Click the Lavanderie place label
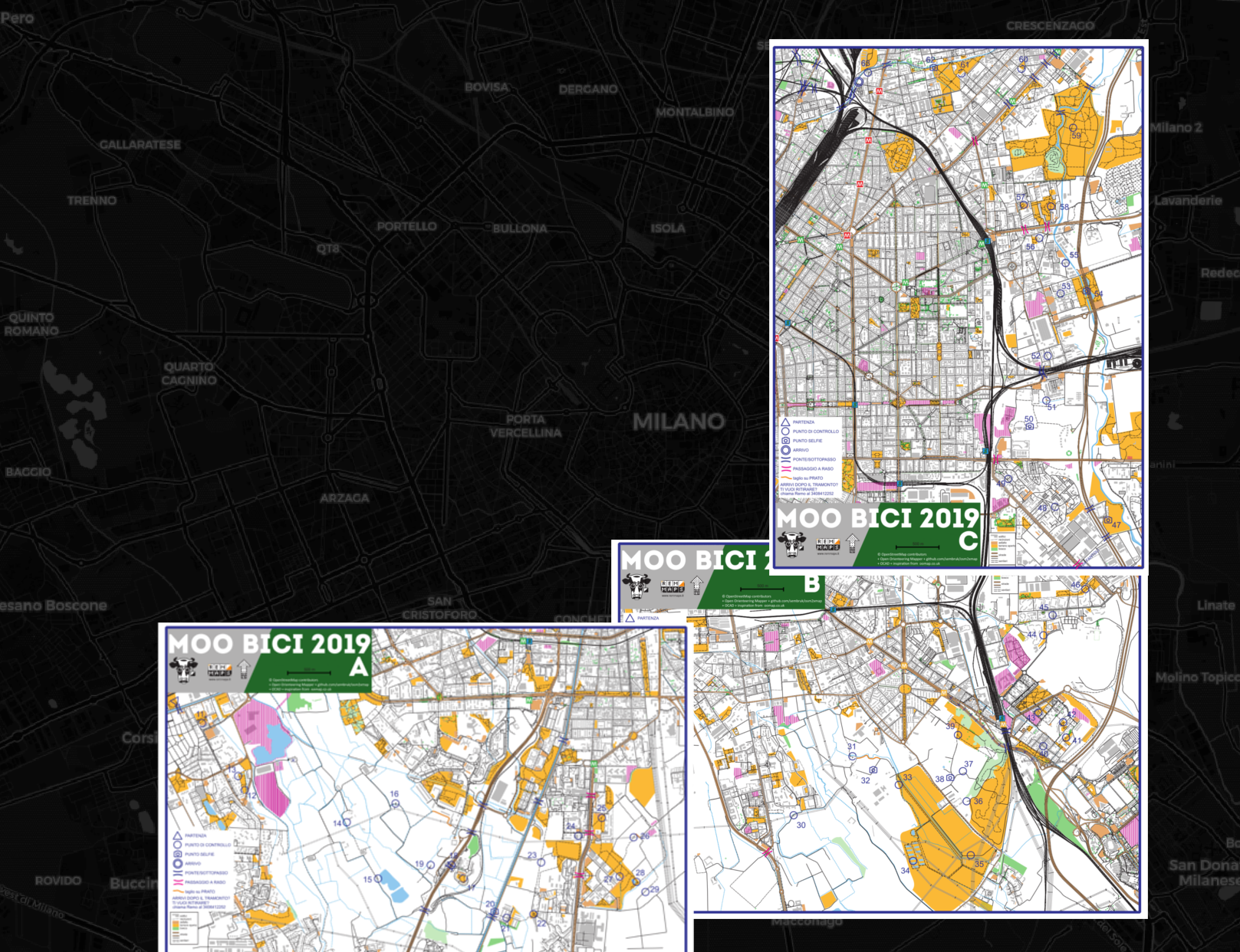The height and width of the screenshot is (952, 1240). 1189,200
